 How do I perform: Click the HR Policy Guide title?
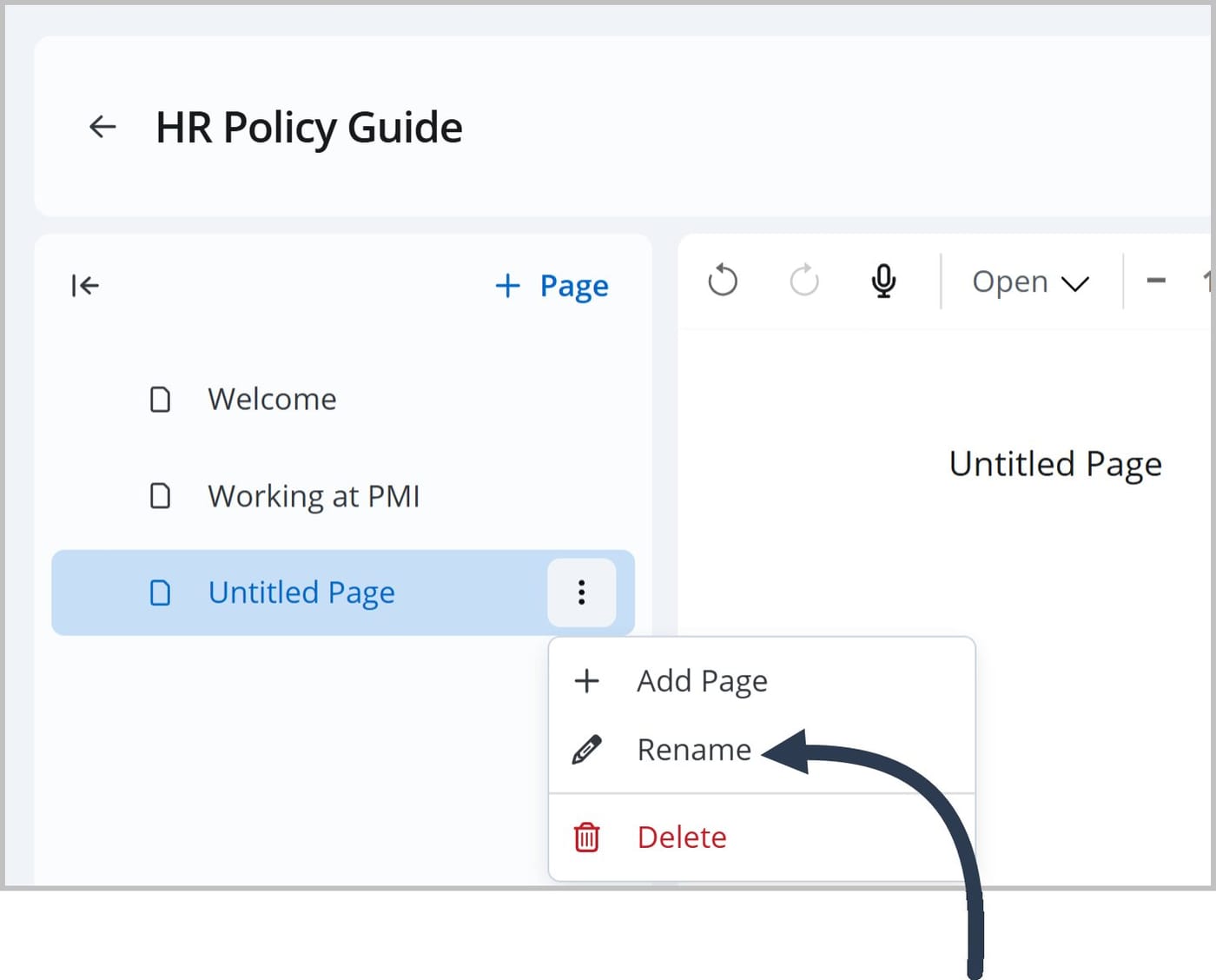(x=309, y=128)
